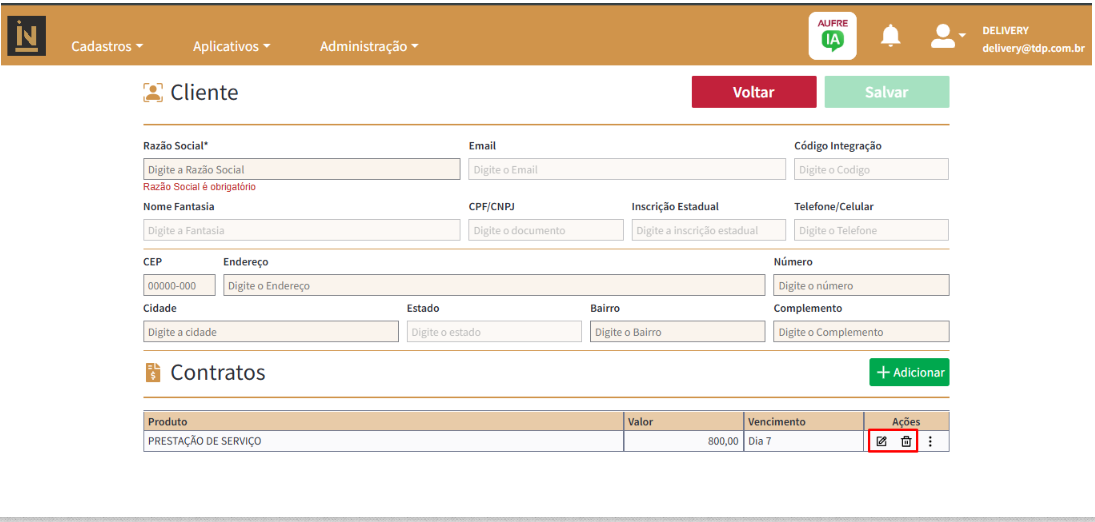This screenshot has height=522, width=1095.
Task: Open the Administração menu
Action: [368, 46]
